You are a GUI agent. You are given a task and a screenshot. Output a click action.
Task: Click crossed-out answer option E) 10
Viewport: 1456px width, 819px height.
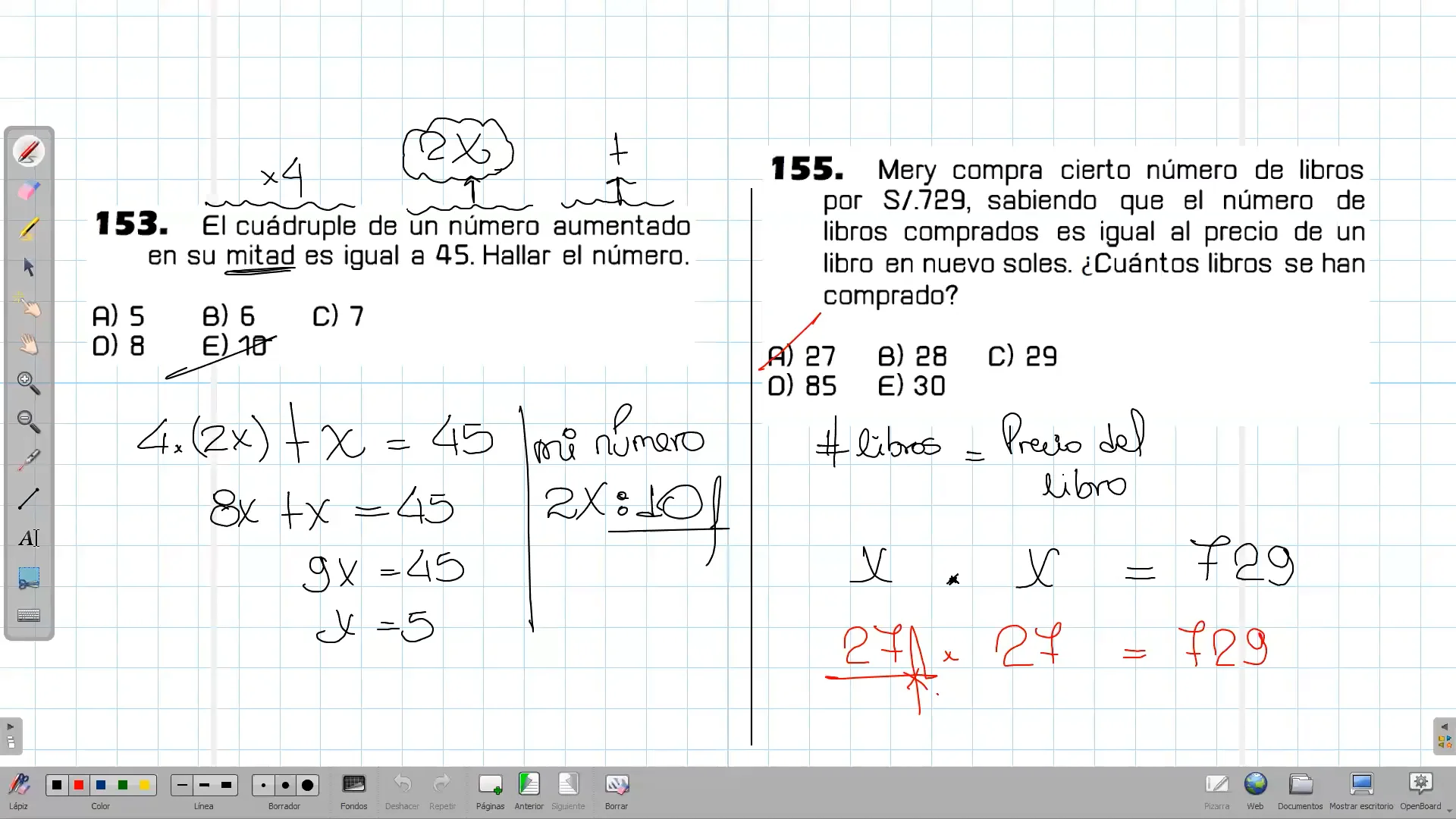[x=235, y=347]
